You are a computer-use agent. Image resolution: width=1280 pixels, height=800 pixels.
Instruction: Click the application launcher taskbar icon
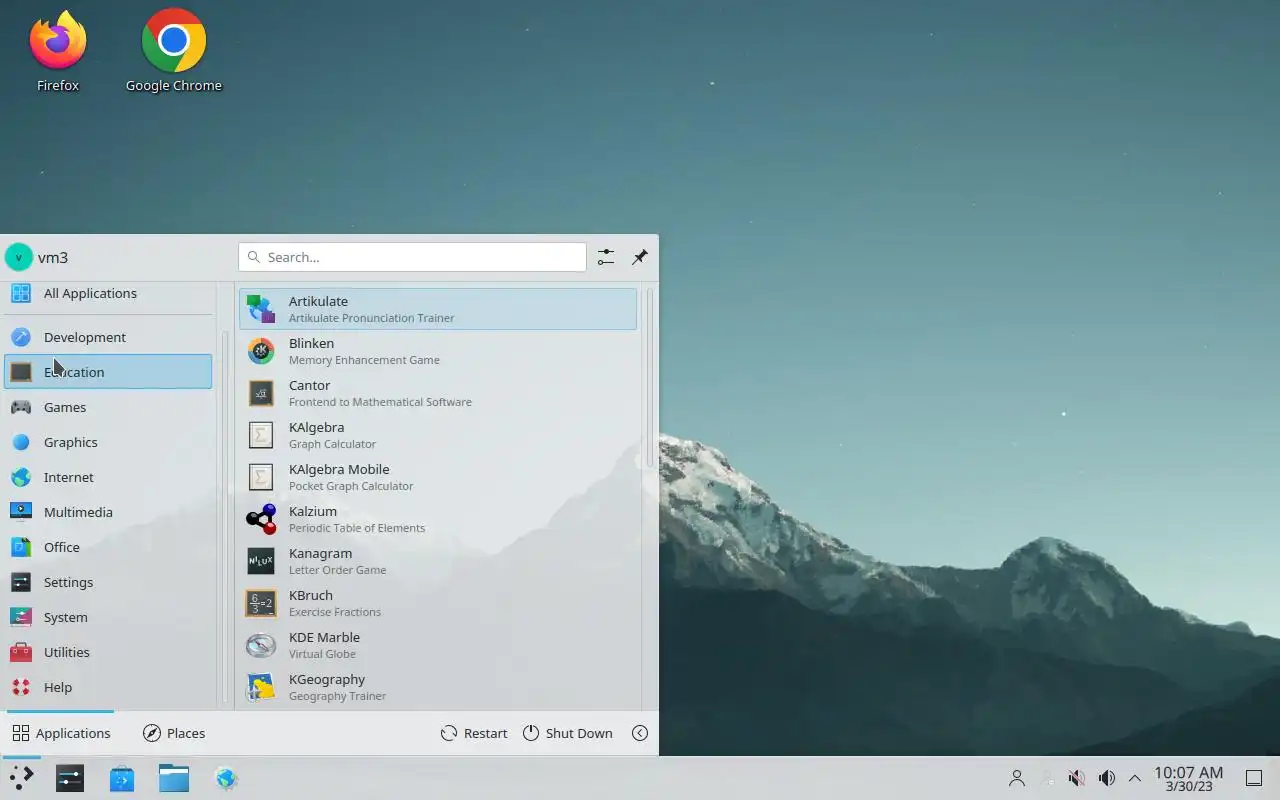[21, 778]
